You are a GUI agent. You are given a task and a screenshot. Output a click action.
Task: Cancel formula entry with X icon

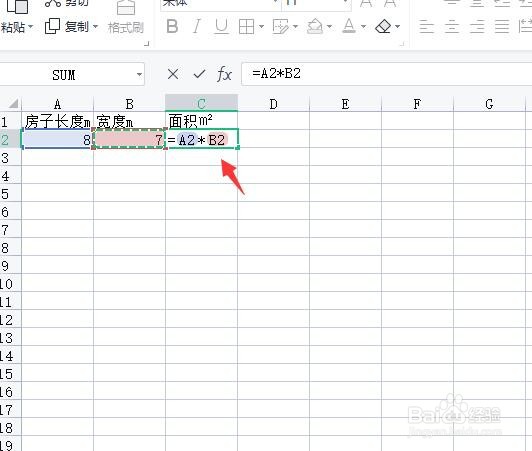[x=173, y=74]
